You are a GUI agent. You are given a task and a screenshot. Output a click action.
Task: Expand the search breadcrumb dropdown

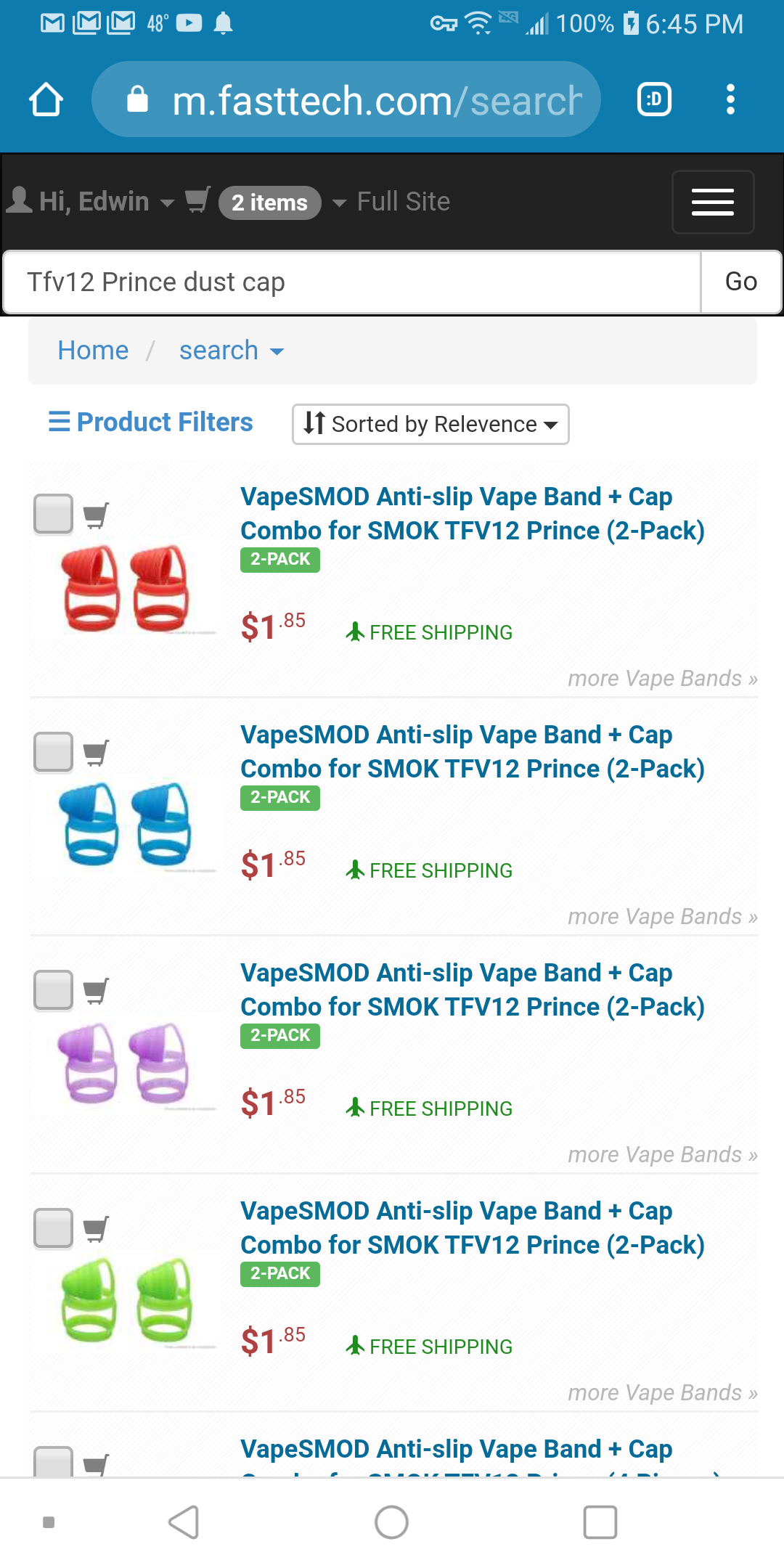231,351
